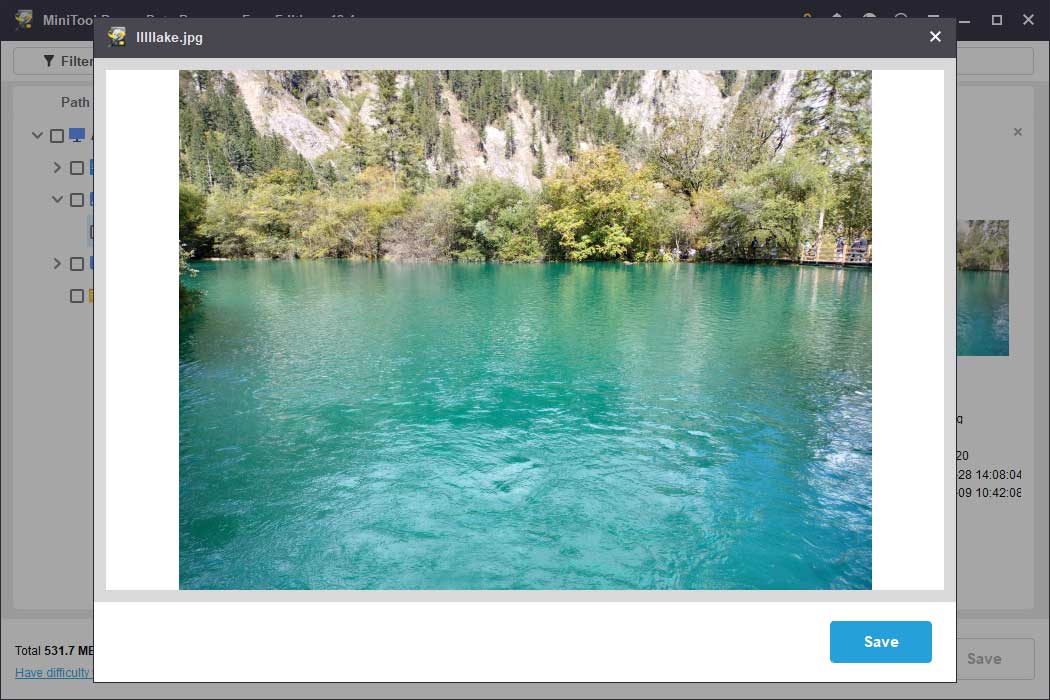Image resolution: width=1050 pixels, height=700 pixels.
Task: Switch to the Path tab
Action: coord(75,102)
